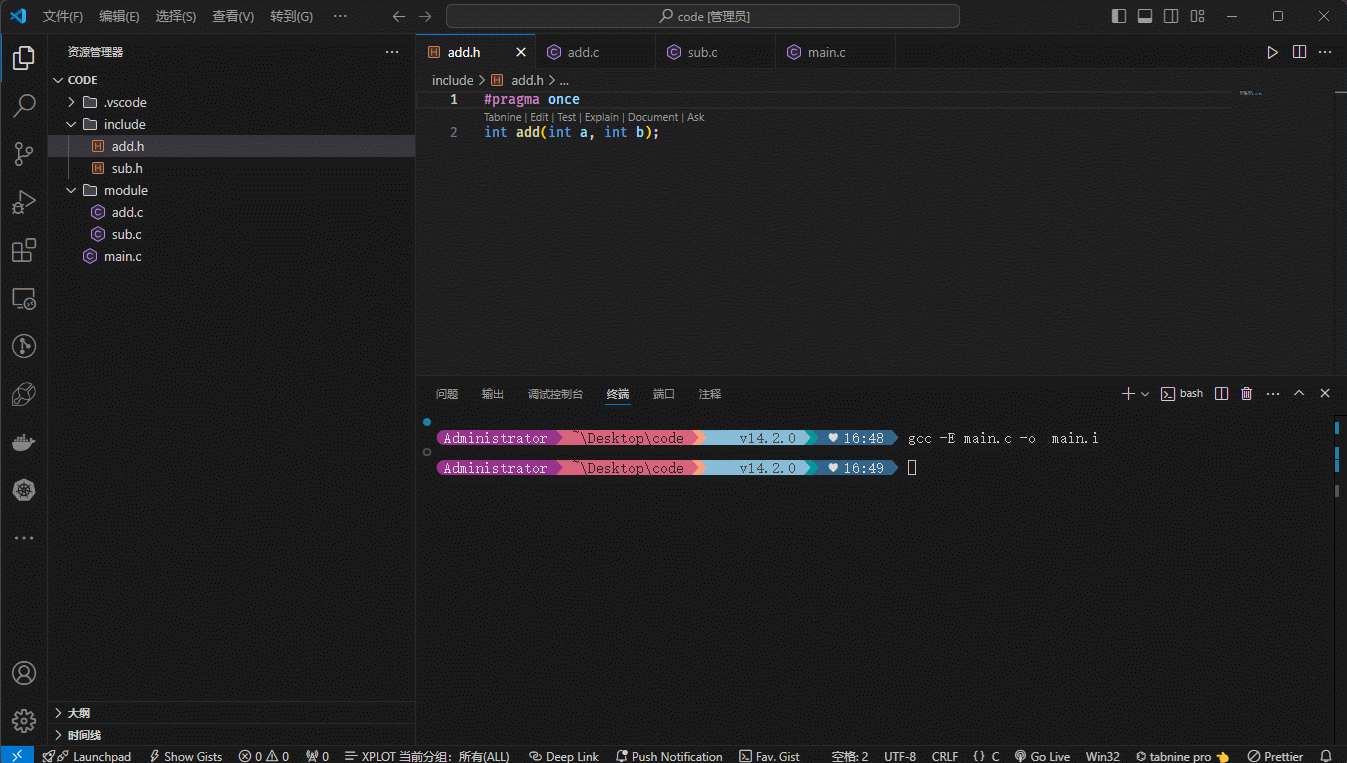Open the Extensions view
The height and width of the screenshot is (763, 1347).
(x=24, y=250)
